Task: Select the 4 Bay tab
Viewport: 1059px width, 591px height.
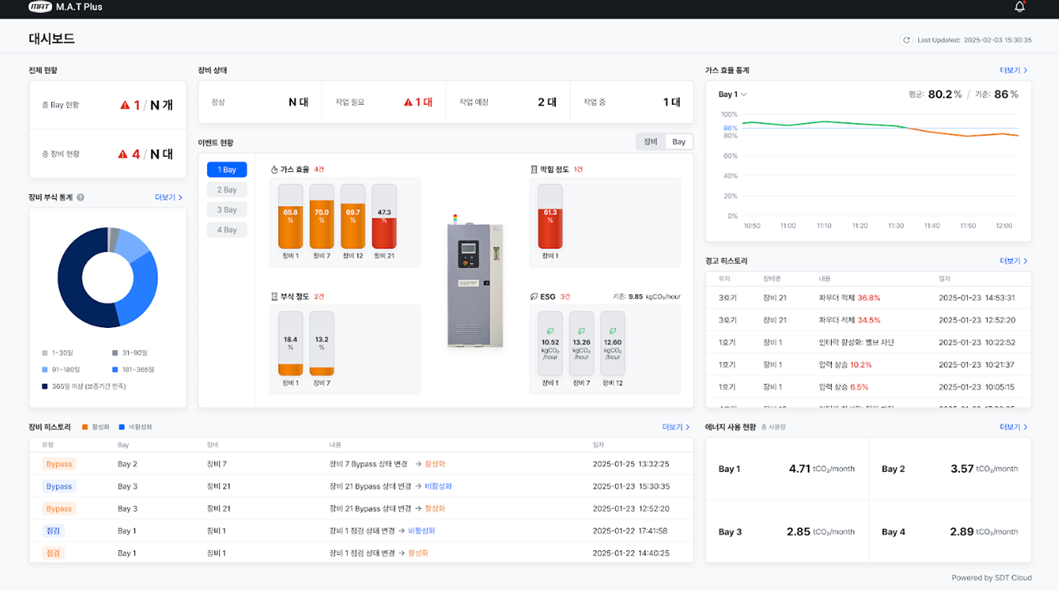Action: (227, 230)
